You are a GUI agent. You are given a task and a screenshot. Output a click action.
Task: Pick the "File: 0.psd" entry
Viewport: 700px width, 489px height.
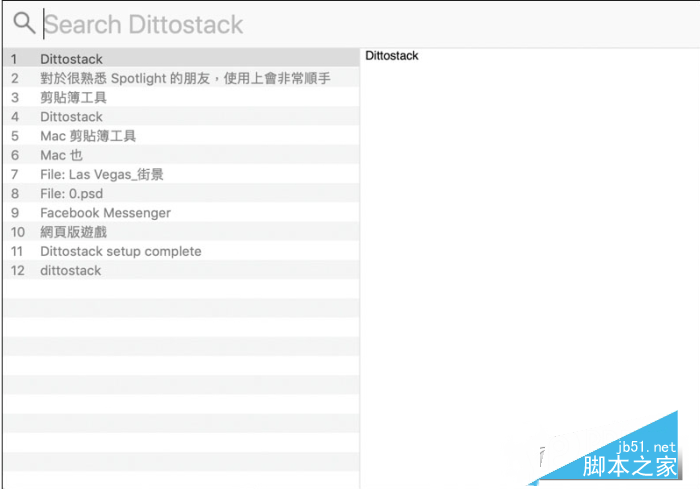coord(181,193)
